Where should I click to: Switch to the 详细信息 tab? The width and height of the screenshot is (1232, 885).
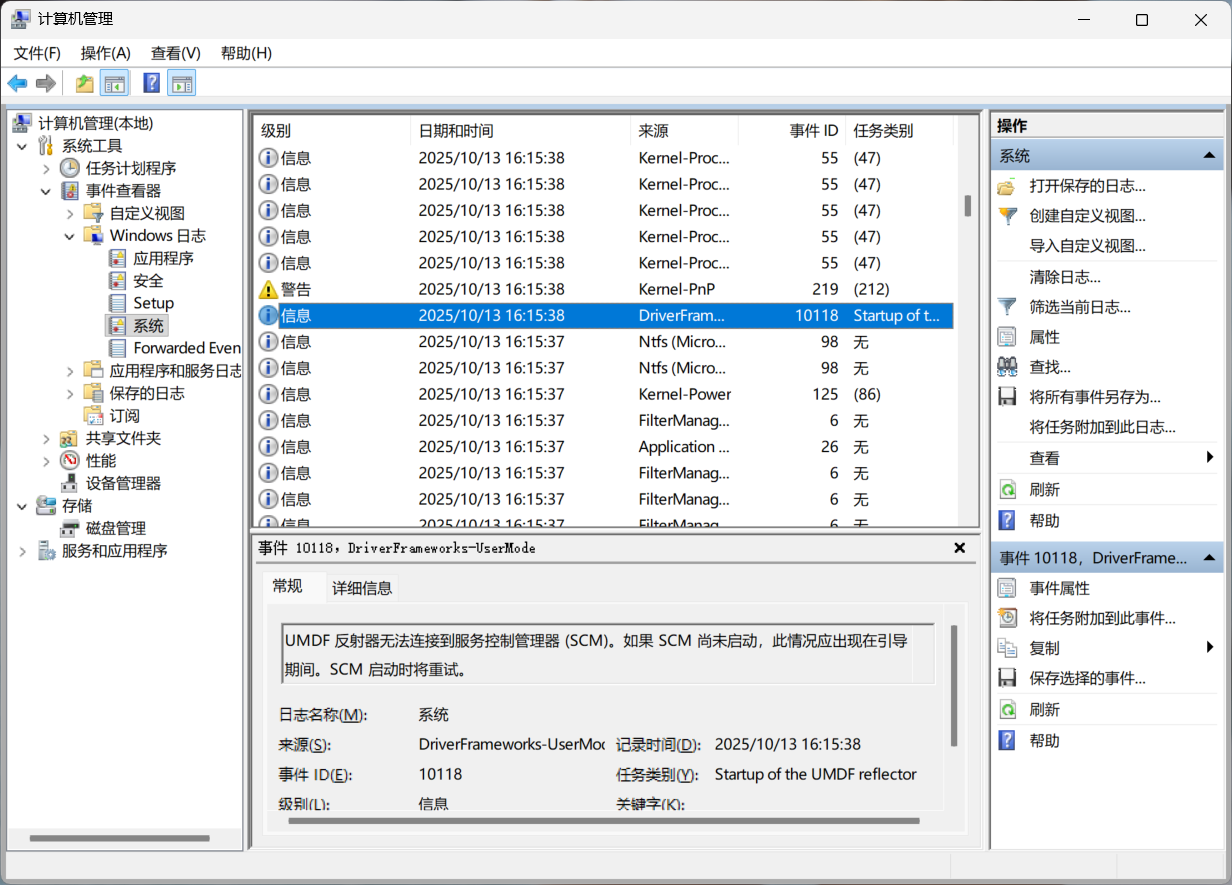tap(362, 588)
